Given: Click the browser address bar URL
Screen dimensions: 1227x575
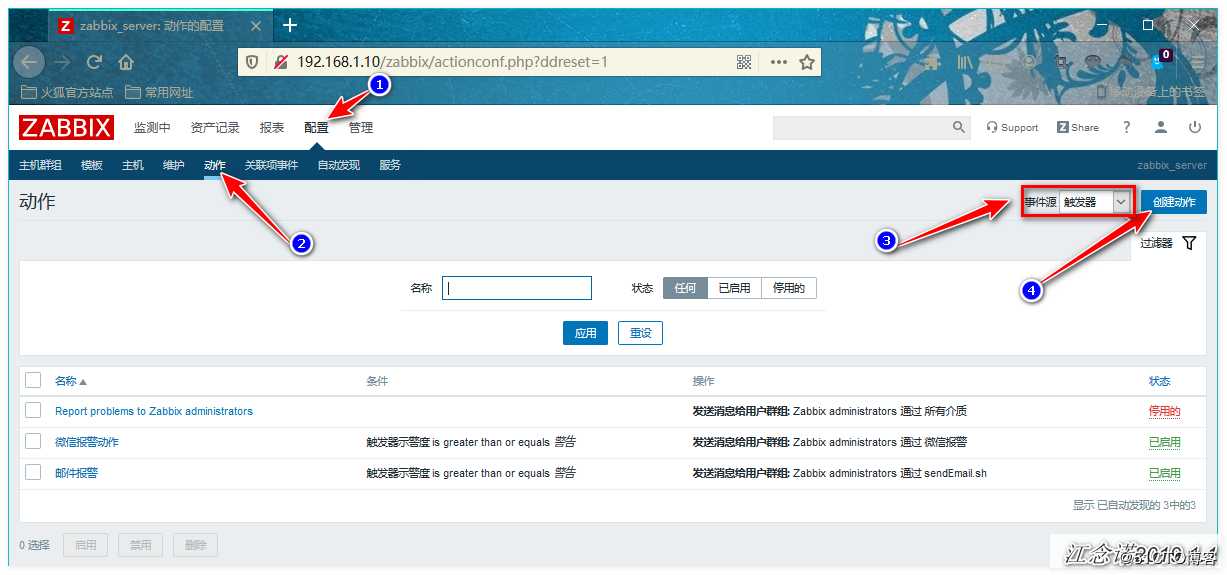Looking at the screenshot, I should (x=452, y=62).
